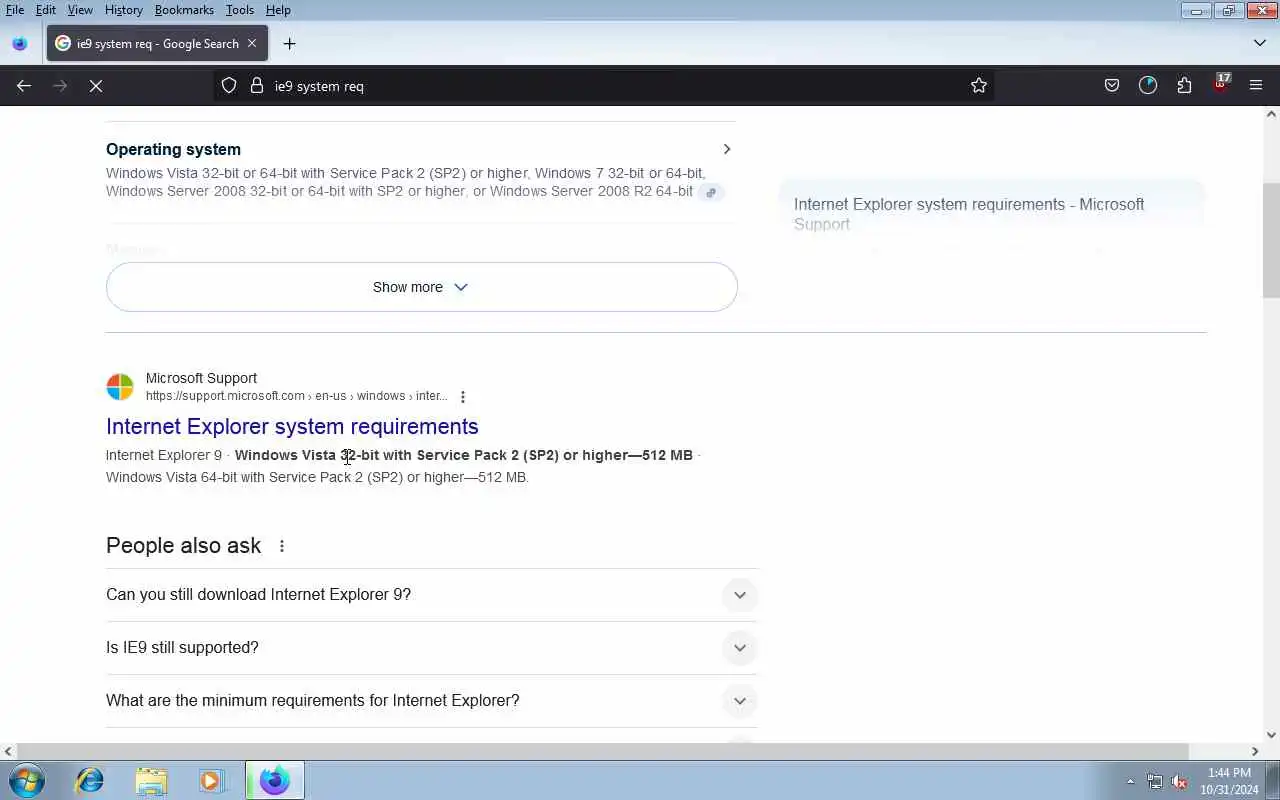Viewport: 1280px width, 800px height.
Task: Click the network tray icon
Action: 1155,782
